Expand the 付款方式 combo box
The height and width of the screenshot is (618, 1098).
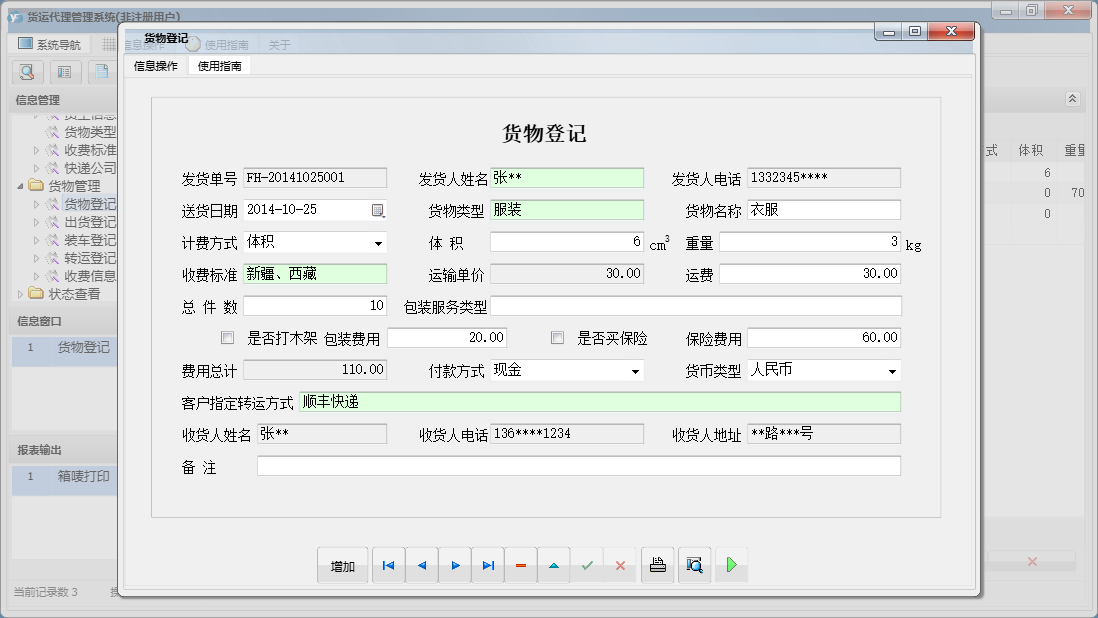click(634, 369)
